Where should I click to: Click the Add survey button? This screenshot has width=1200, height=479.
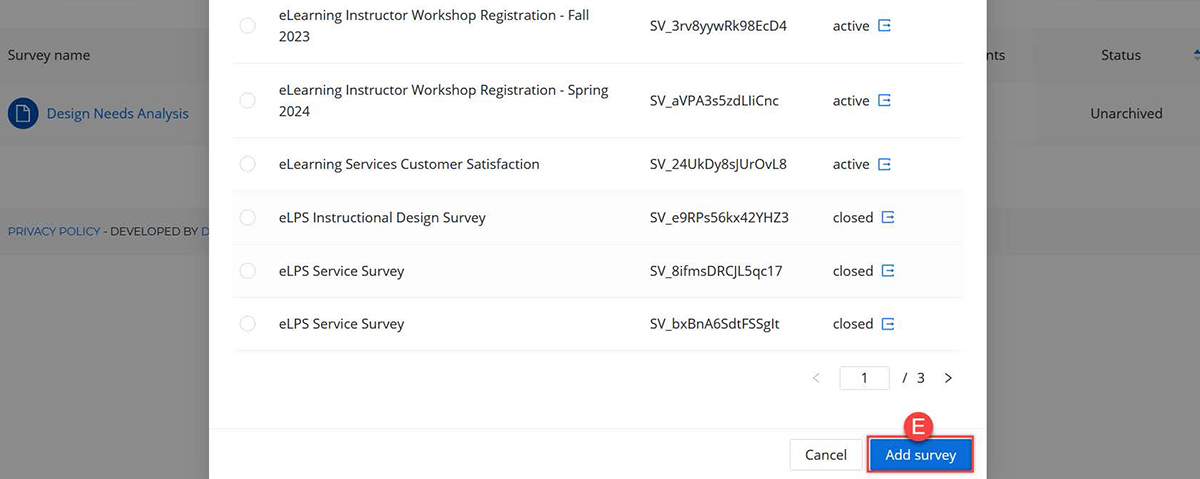(921, 455)
